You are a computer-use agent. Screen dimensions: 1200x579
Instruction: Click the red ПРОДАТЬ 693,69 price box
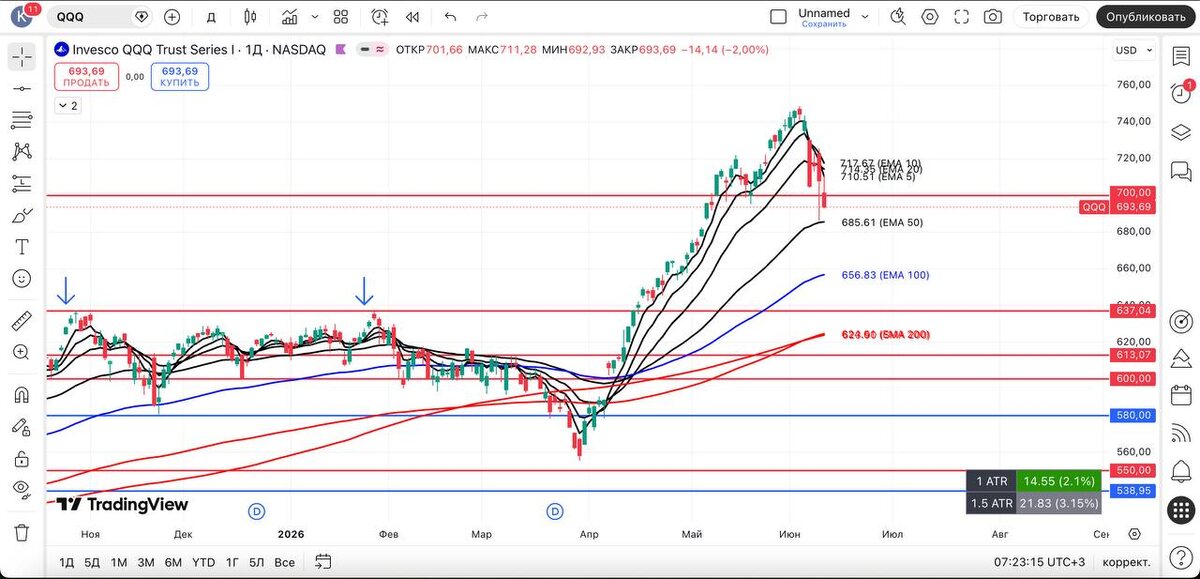[x=87, y=77]
